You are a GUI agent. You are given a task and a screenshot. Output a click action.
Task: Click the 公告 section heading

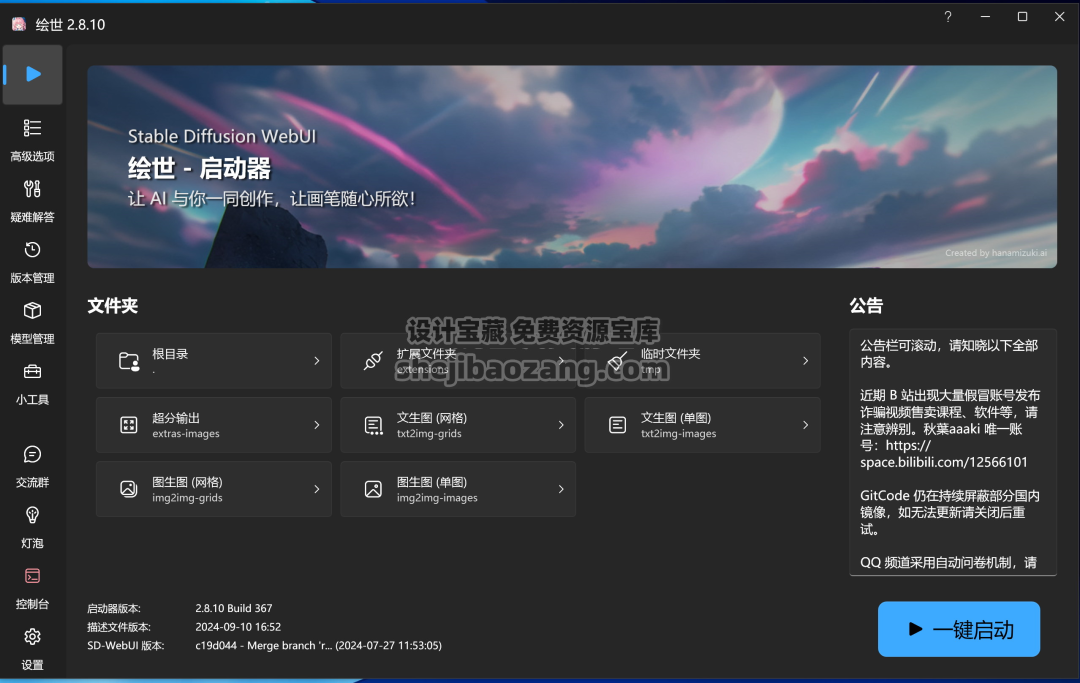point(866,306)
